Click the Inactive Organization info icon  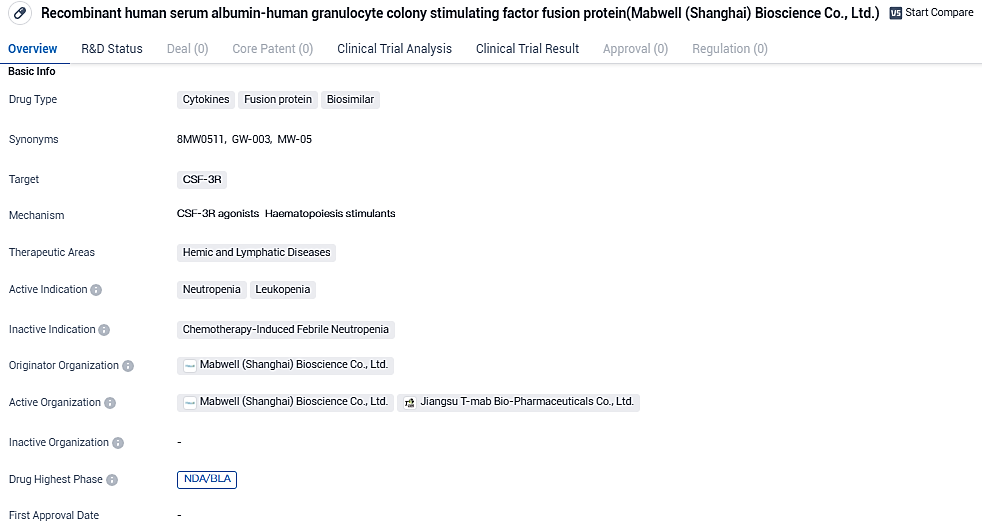click(118, 443)
